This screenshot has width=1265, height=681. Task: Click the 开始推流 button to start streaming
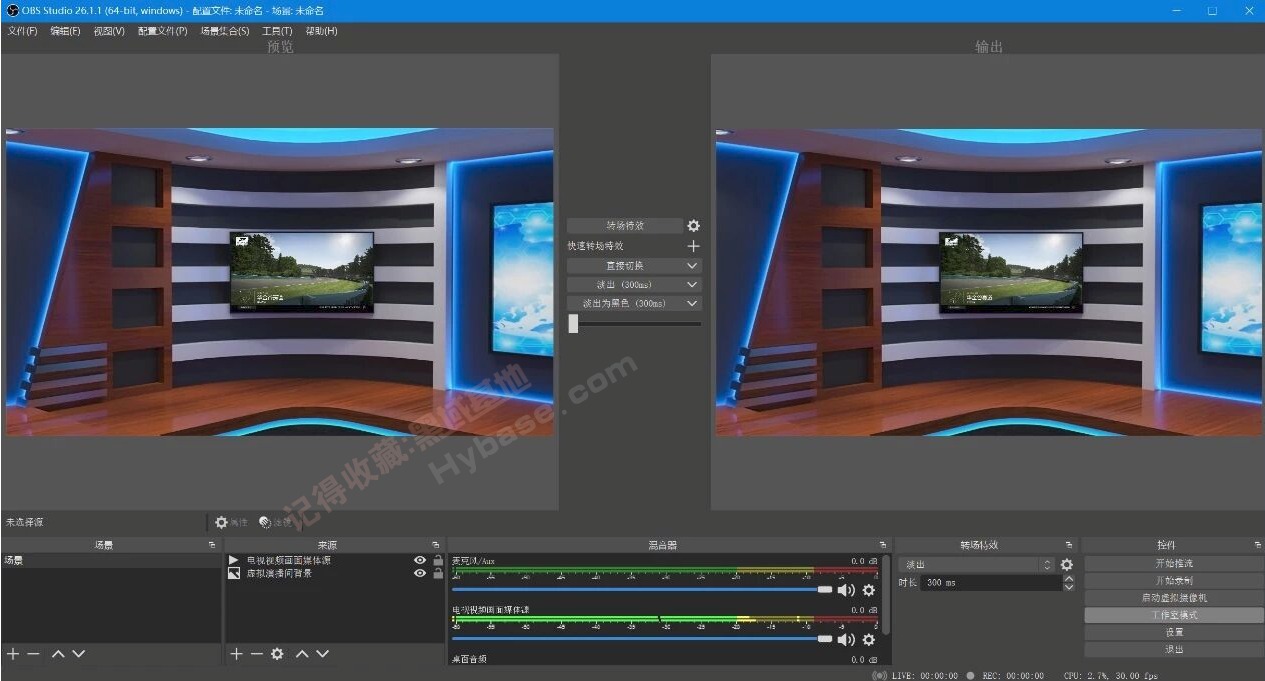point(1172,563)
